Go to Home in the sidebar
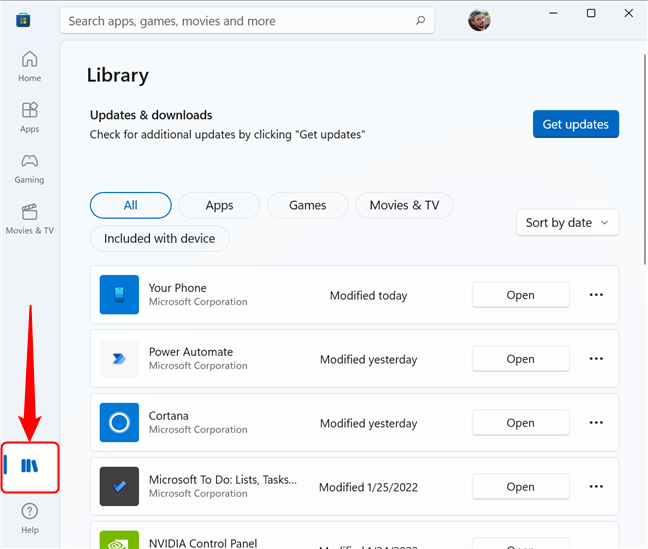The width and height of the screenshot is (648, 549). click(x=29, y=67)
